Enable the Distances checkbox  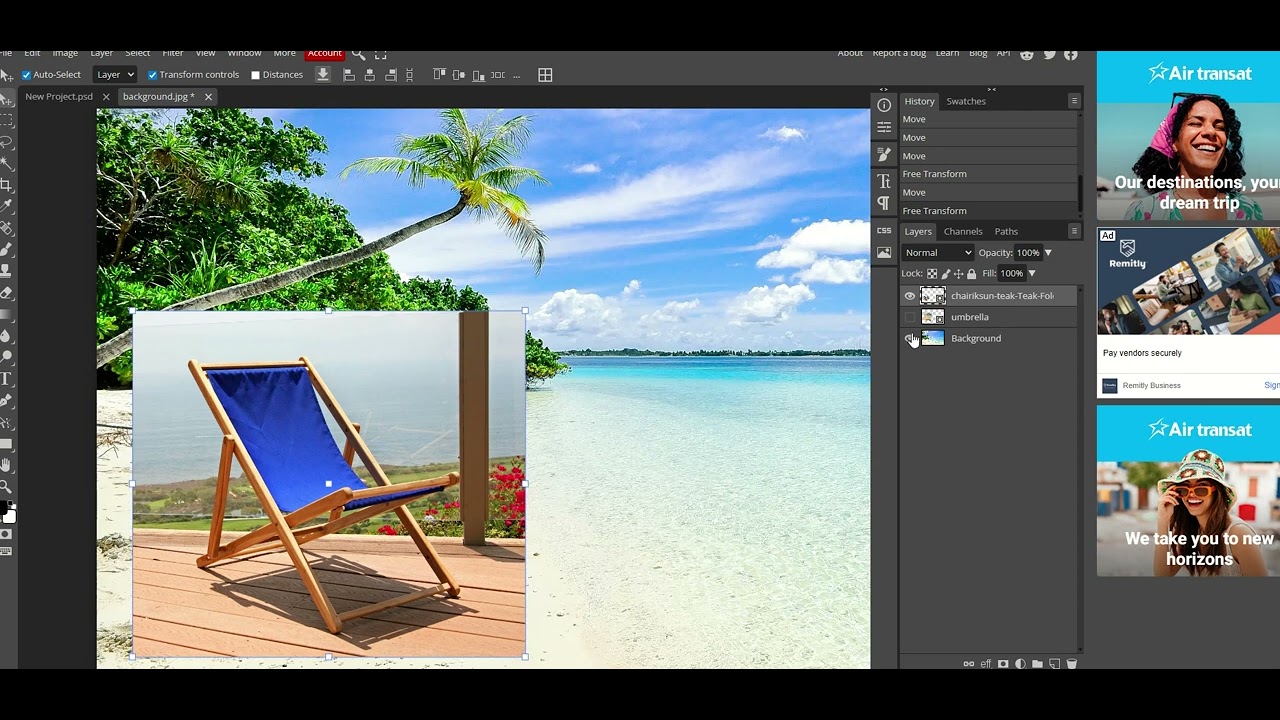255,75
